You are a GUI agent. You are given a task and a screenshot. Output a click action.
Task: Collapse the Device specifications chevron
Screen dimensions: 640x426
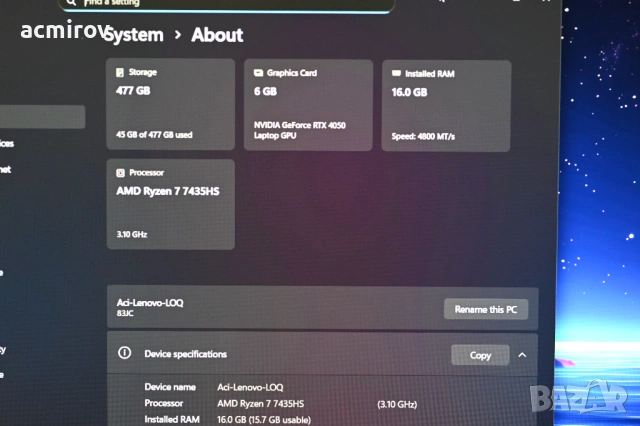(522, 355)
